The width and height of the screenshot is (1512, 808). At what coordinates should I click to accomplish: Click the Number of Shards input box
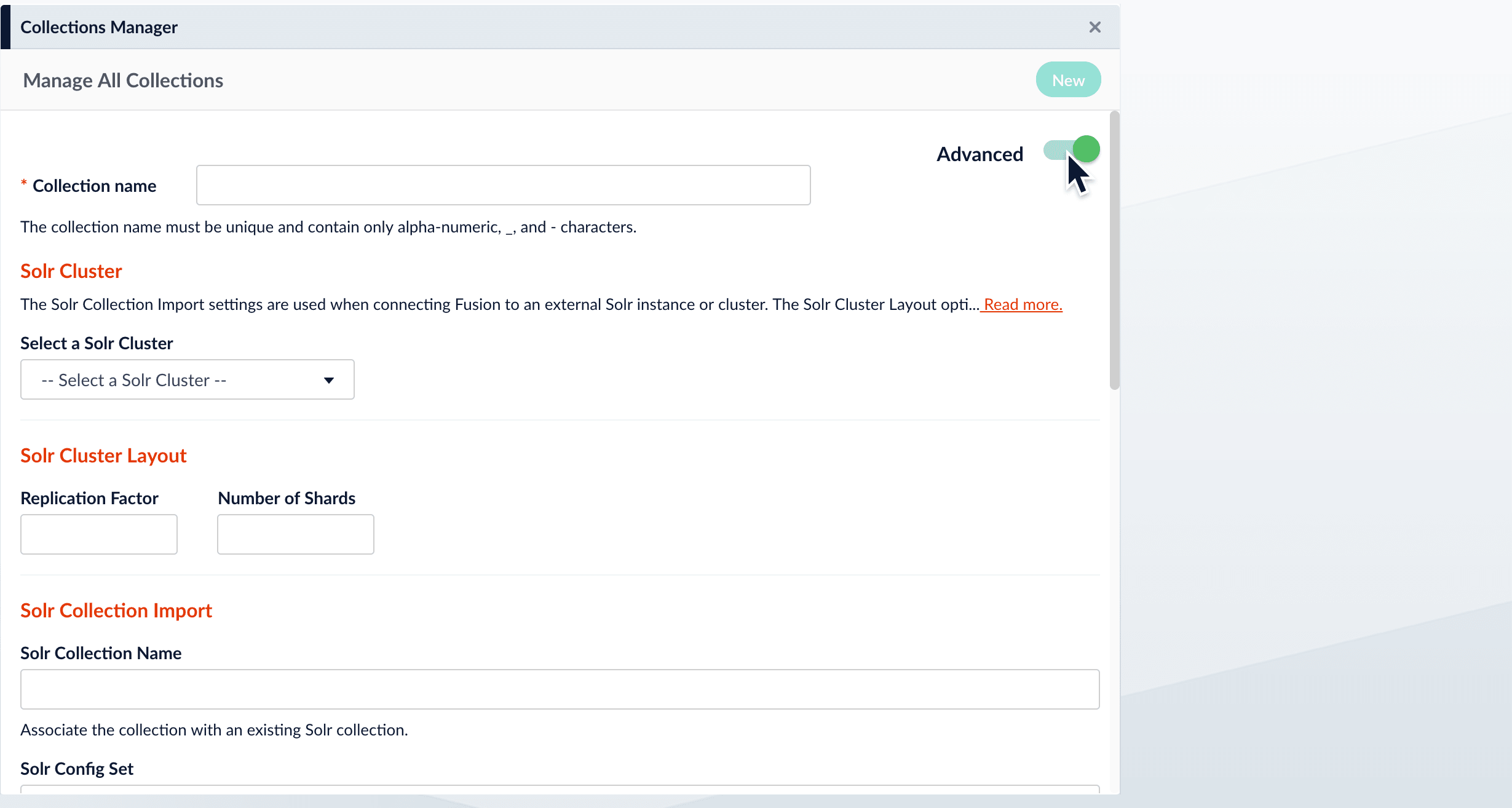(296, 534)
